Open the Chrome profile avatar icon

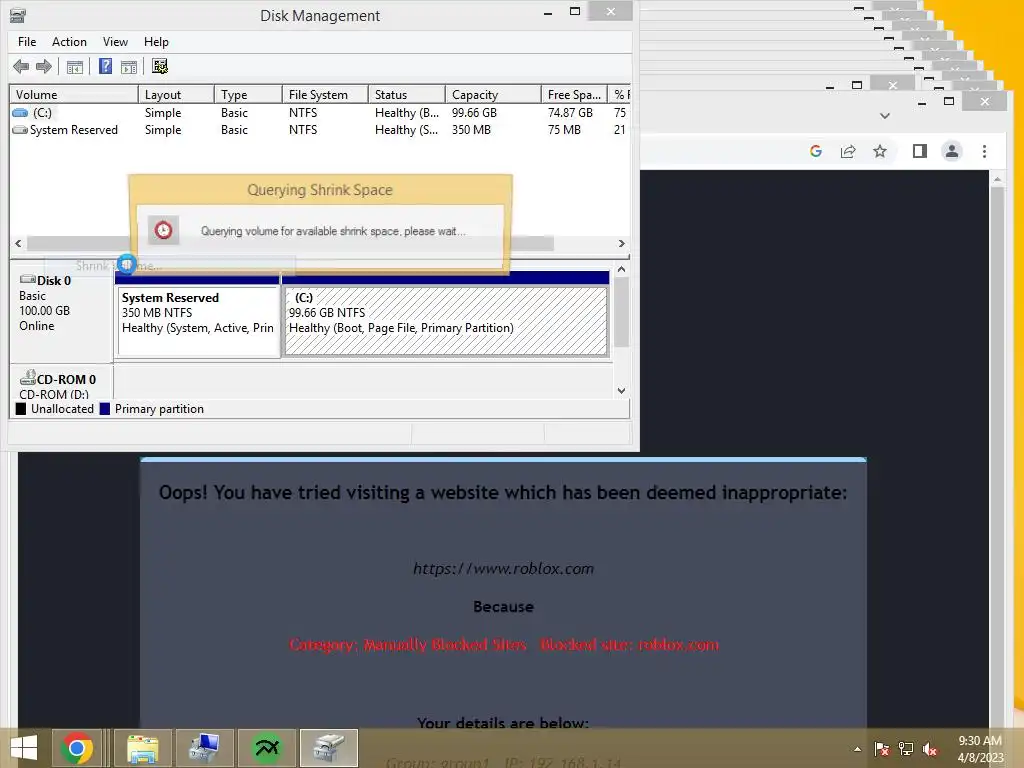pyautogui.click(x=952, y=152)
